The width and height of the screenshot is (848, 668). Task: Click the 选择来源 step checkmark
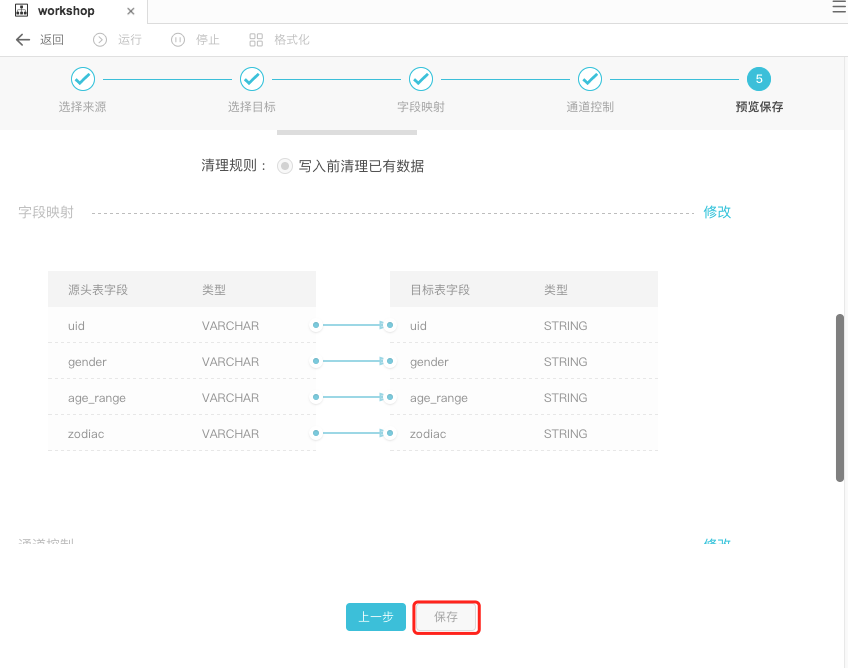[83, 79]
